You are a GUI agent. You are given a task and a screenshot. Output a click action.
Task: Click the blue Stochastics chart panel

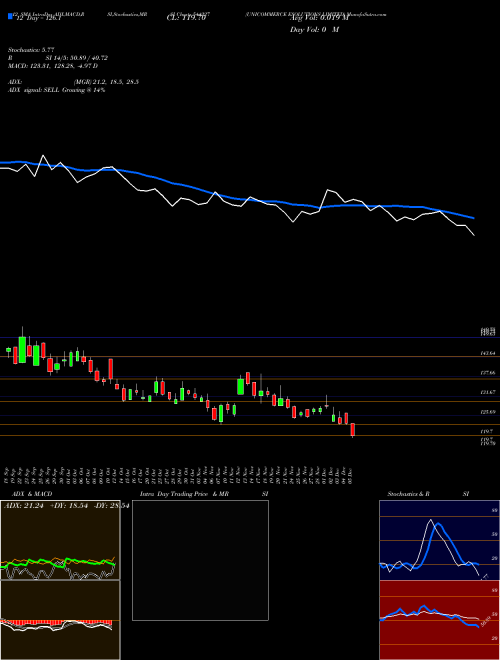pos(439,540)
